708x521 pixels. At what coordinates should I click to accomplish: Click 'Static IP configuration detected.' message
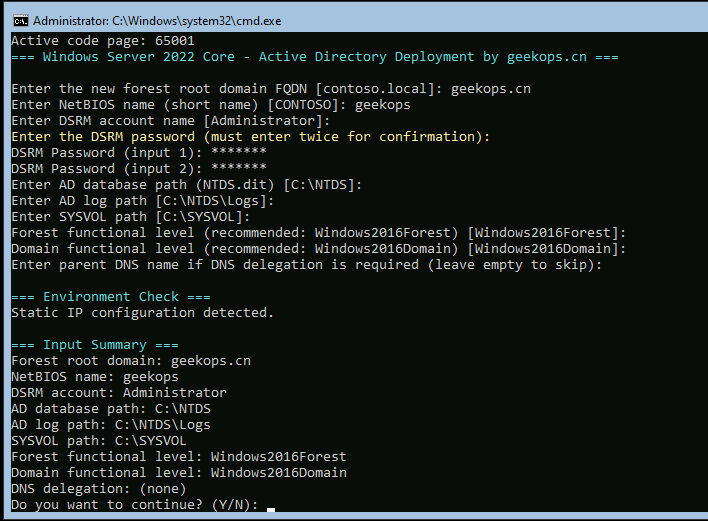click(x=142, y=313)
